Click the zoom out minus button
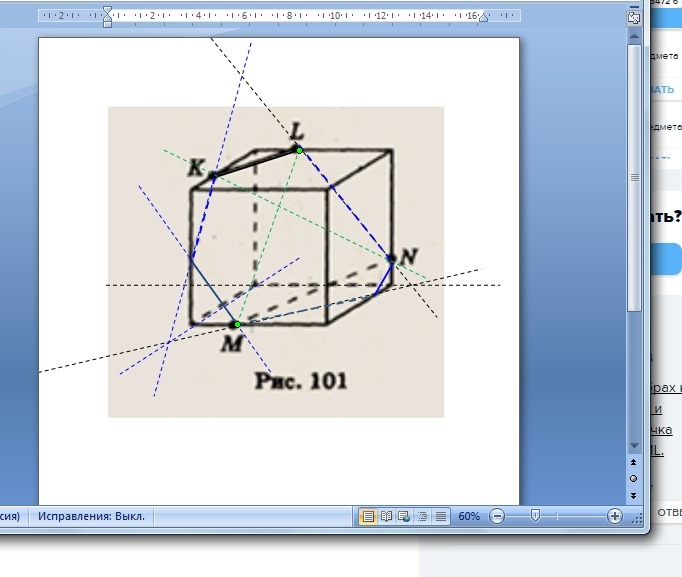682x577 pixels. click(x=497, y=516)
